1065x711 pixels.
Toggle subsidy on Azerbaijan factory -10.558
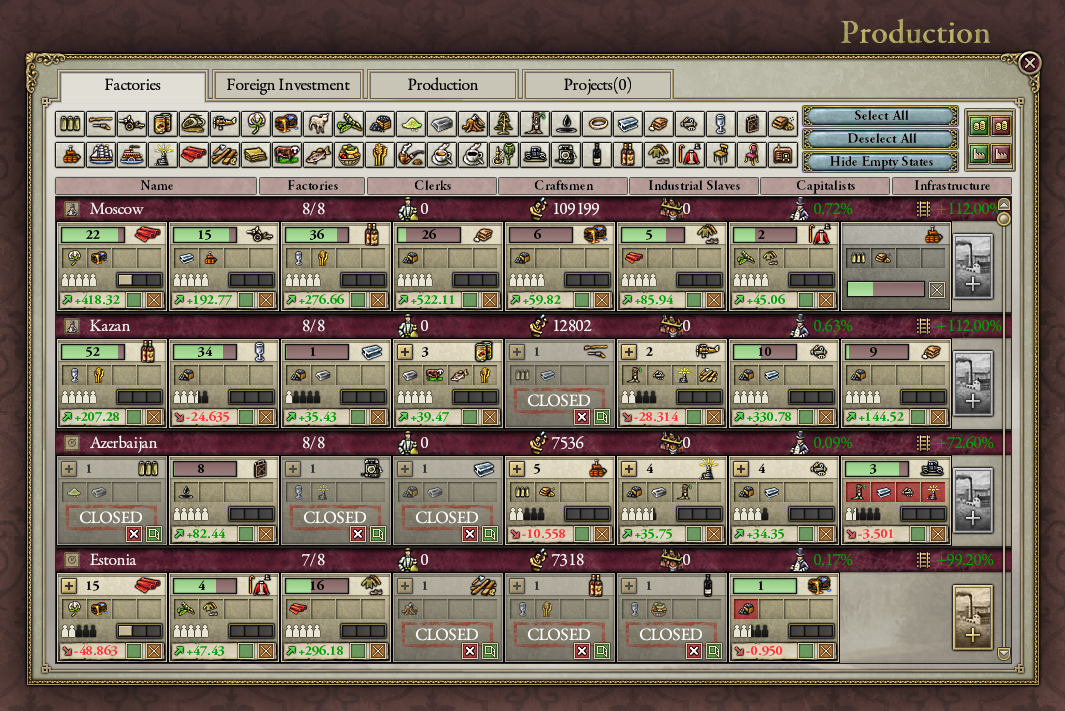click(x=583, y=534)
